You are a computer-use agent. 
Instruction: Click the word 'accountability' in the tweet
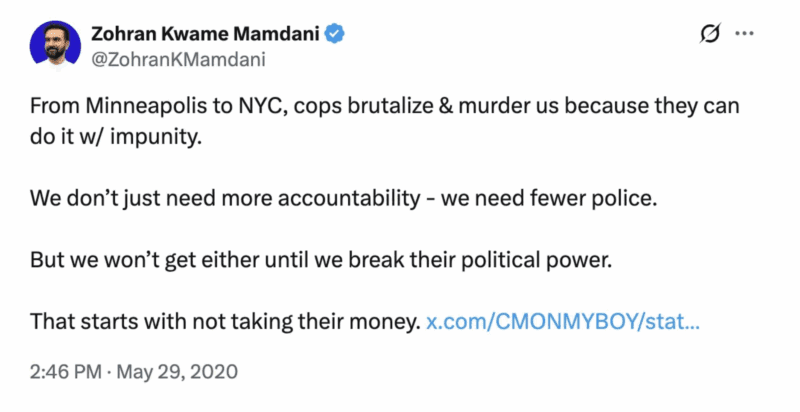point(349,198)
